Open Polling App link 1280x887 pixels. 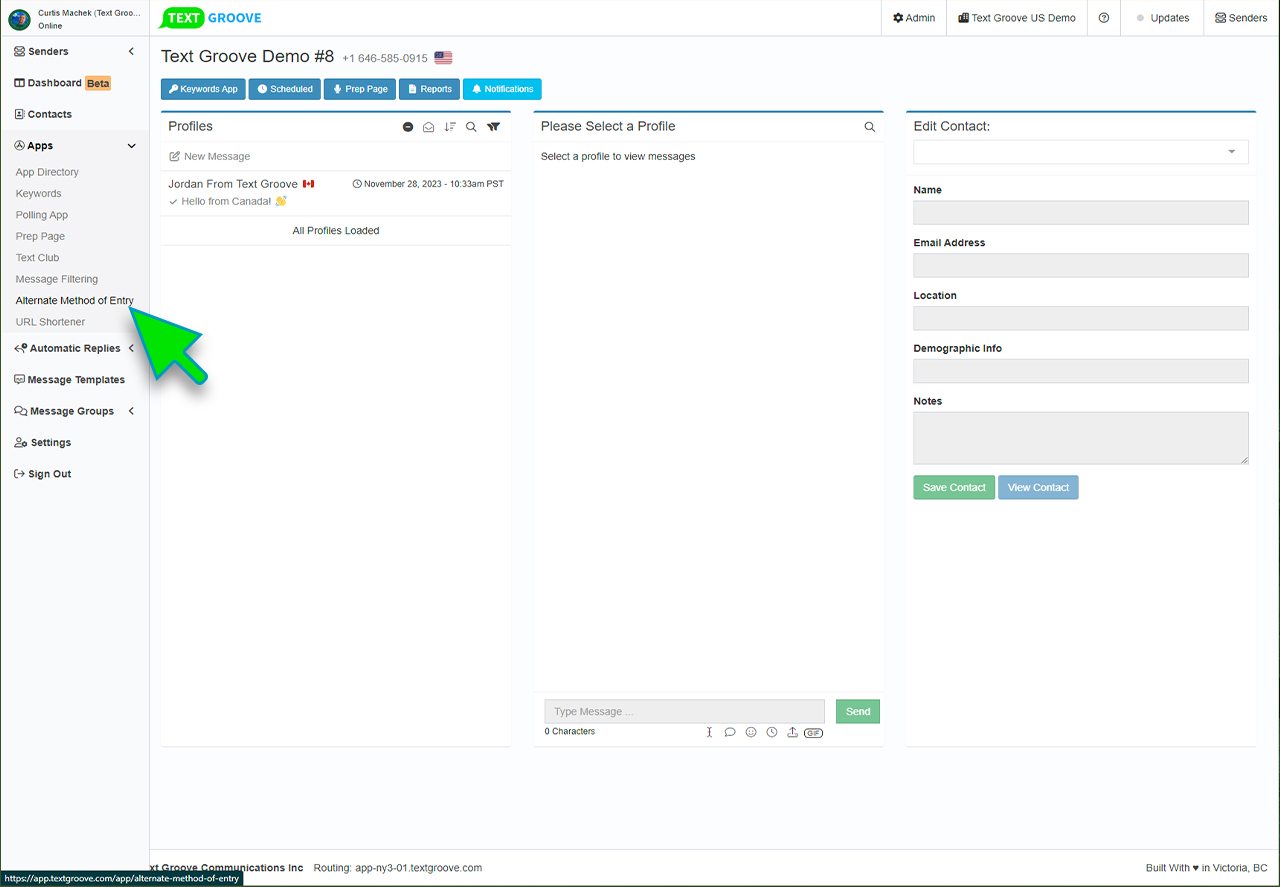[x=42, y=215]
